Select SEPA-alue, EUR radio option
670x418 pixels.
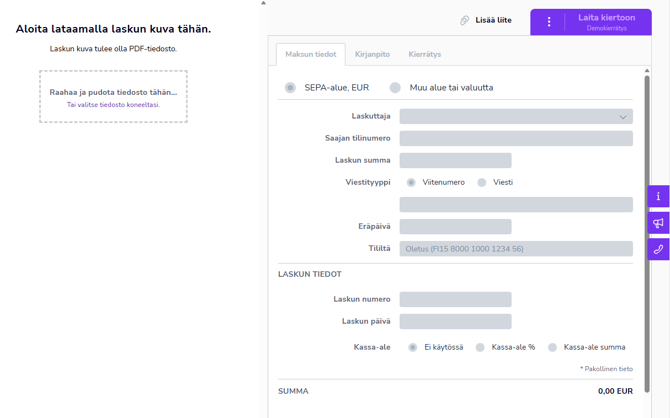[x=290, y=88]
